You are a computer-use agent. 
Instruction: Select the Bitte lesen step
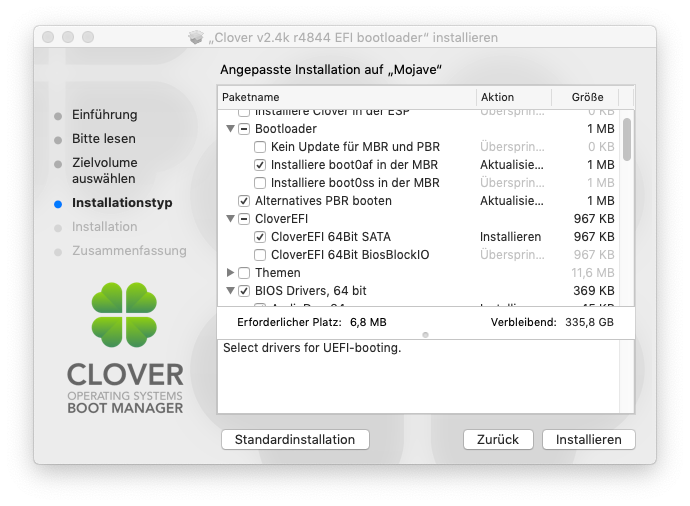[104, 139]
